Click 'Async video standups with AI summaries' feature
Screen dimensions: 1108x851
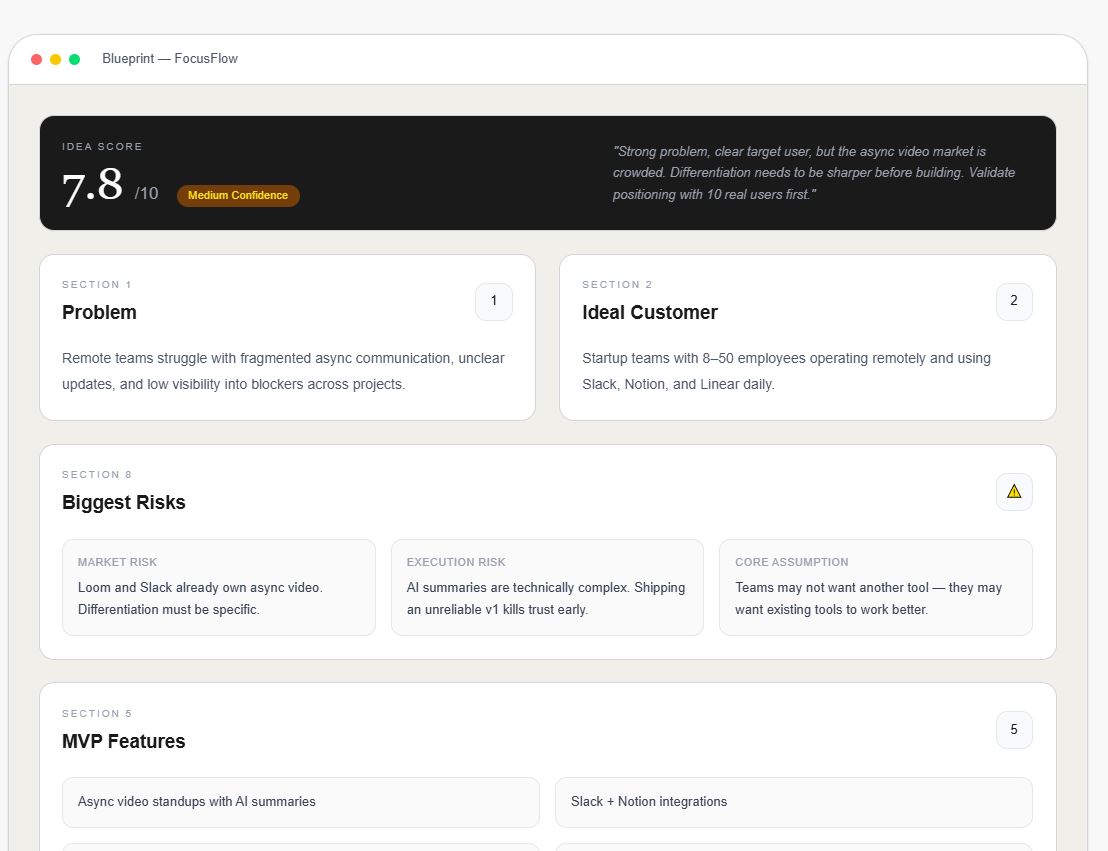coord(300,802)
